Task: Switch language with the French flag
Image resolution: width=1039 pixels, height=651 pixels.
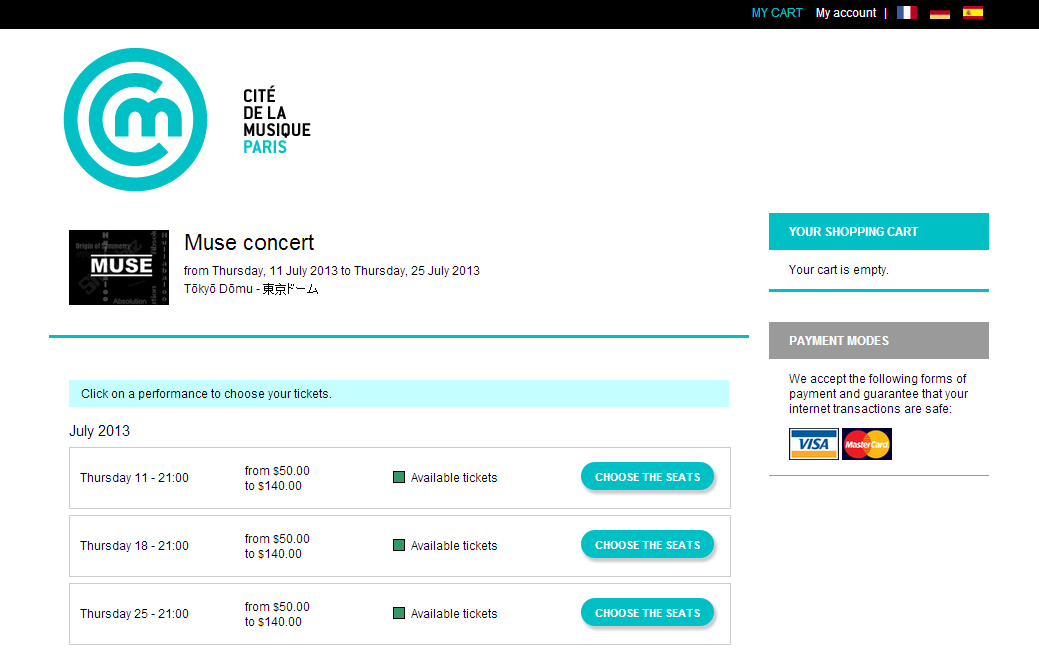Action: click(906, 13)
